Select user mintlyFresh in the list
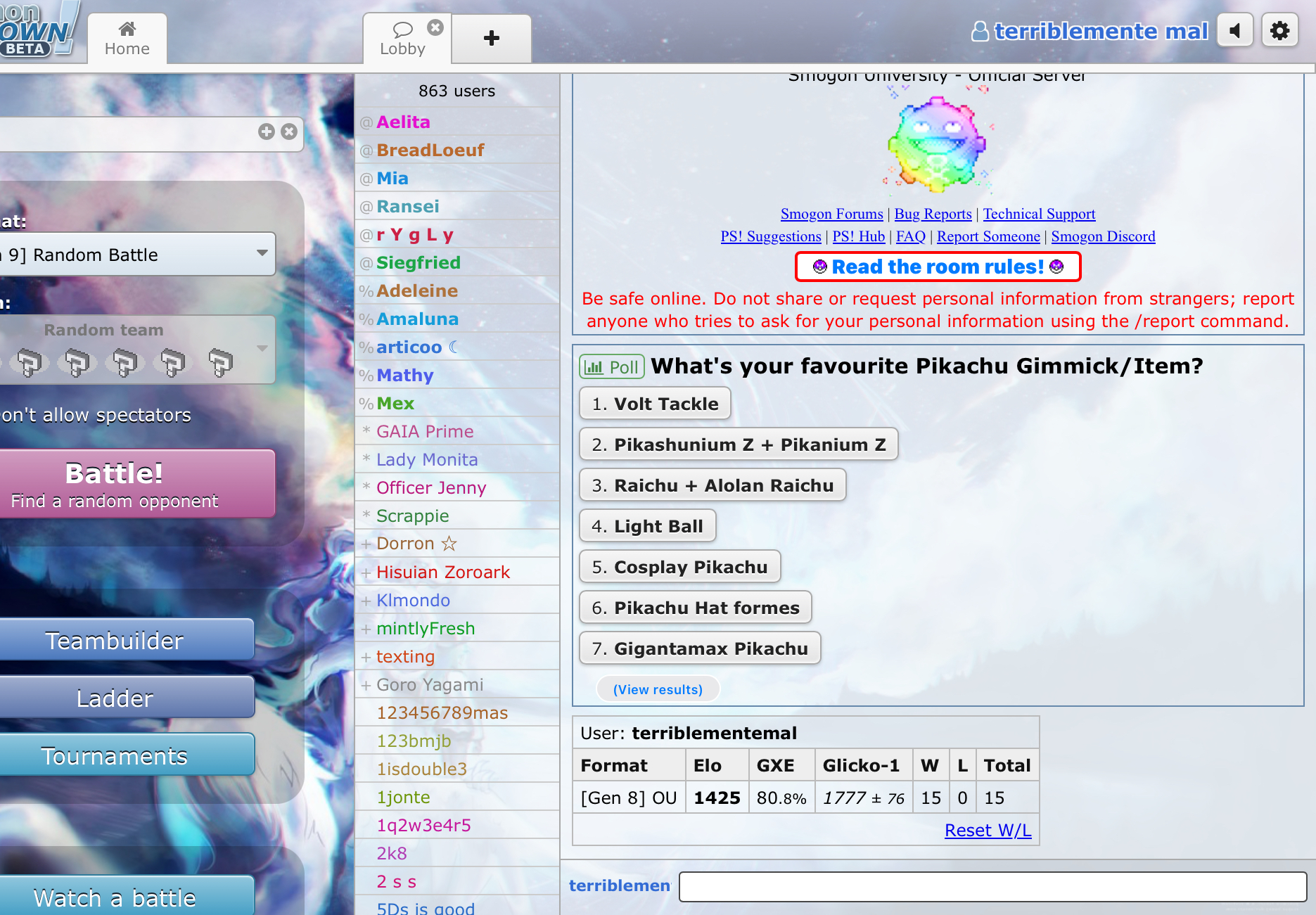 pyautogui.click(x=457, y=628)
